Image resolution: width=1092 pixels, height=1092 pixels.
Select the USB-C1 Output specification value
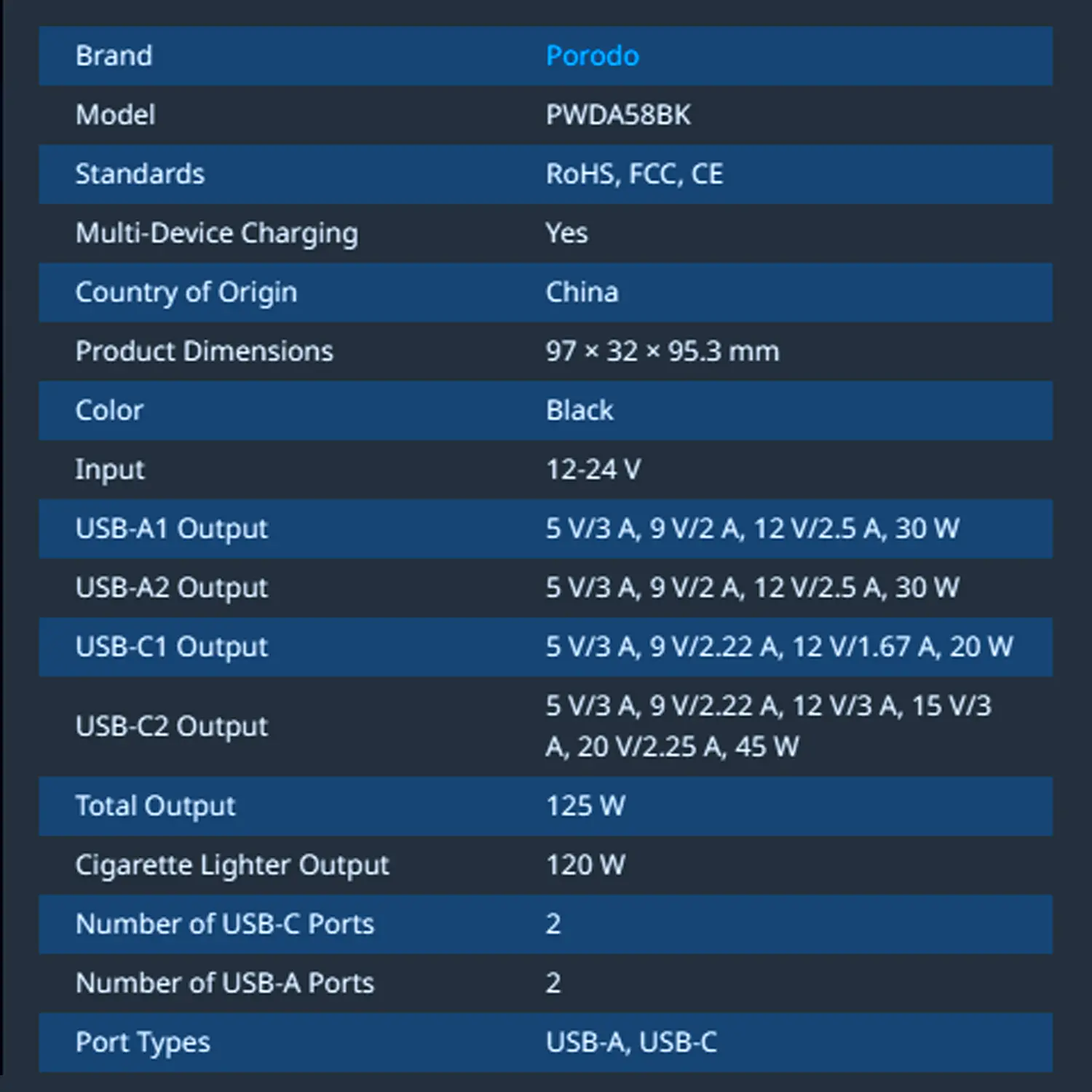[780, 646]
